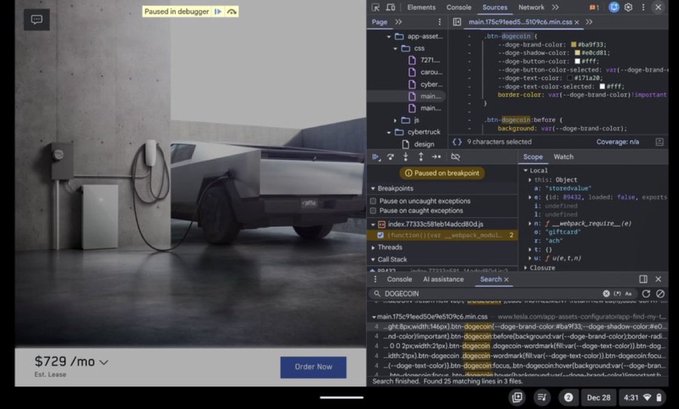Click the DOGECOIN search input field
Image resolution: width=679 pixels, height=409 pixels.
click(x=491, y=293)
